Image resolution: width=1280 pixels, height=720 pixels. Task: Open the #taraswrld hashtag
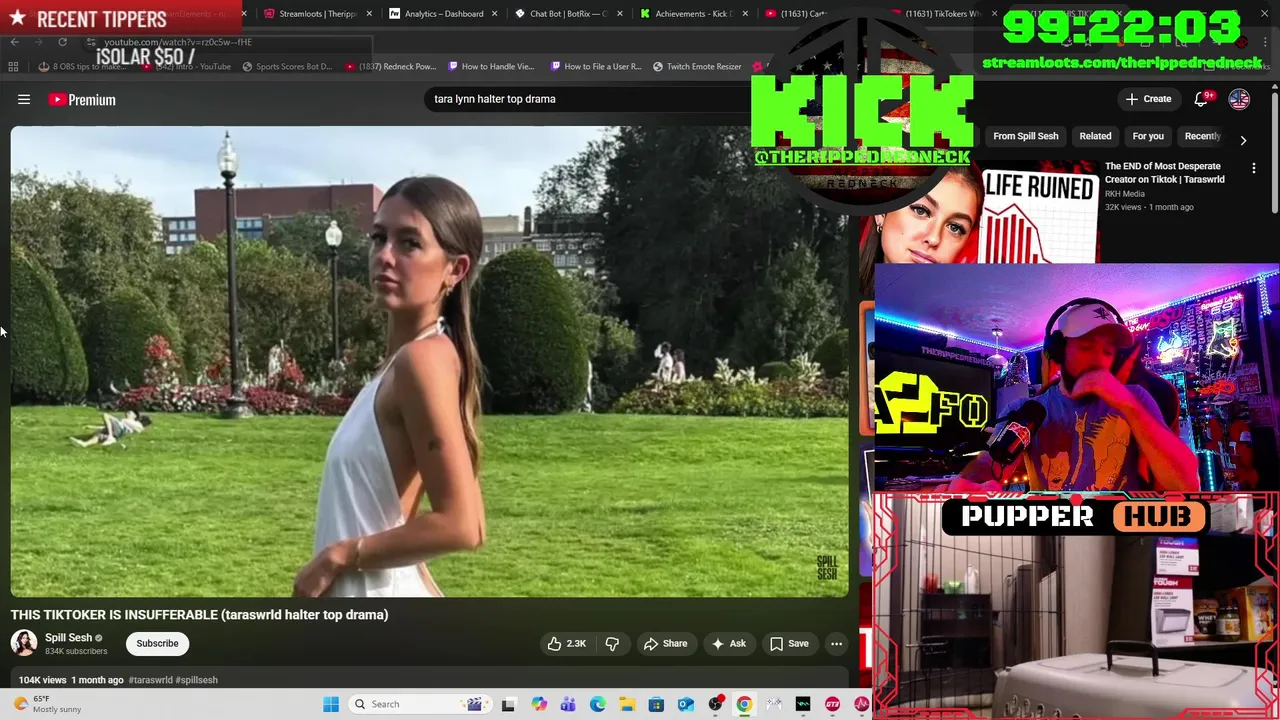pos(150,680)
